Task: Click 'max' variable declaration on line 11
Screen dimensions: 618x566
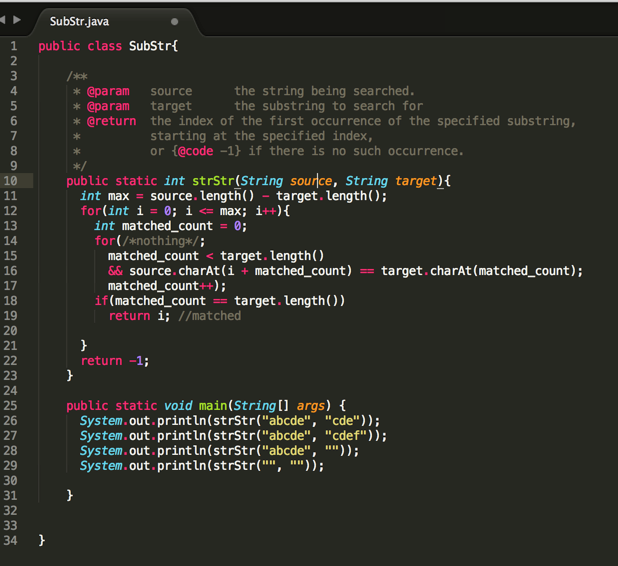Action: 119,196
